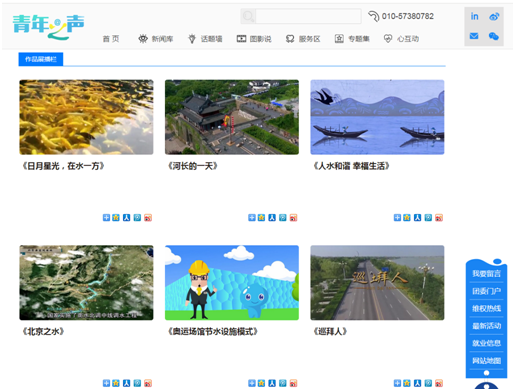515x391 pixels.
Task: Click the search magnifier icon
Action: coord(248,16)
